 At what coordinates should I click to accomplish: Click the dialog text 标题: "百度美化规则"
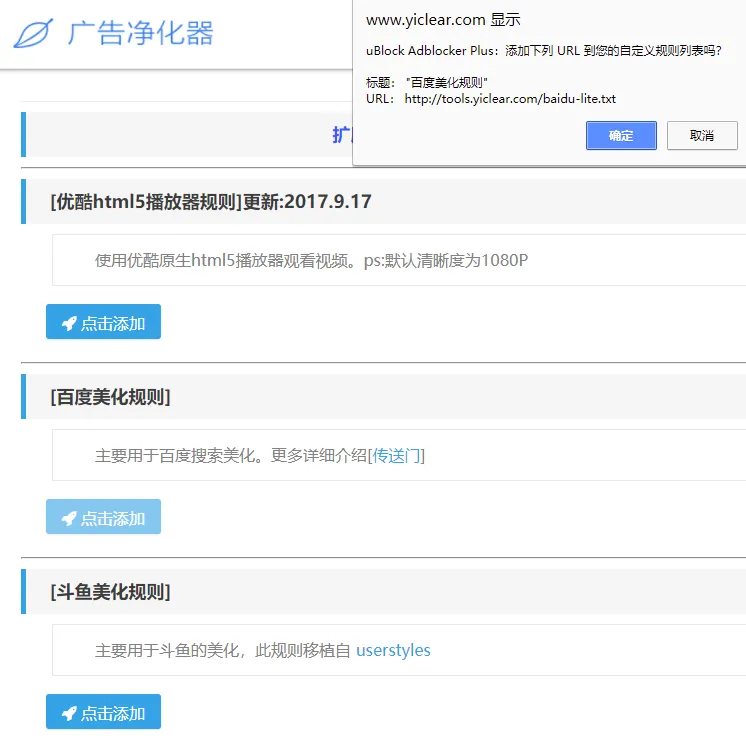(x=427, y=83)
